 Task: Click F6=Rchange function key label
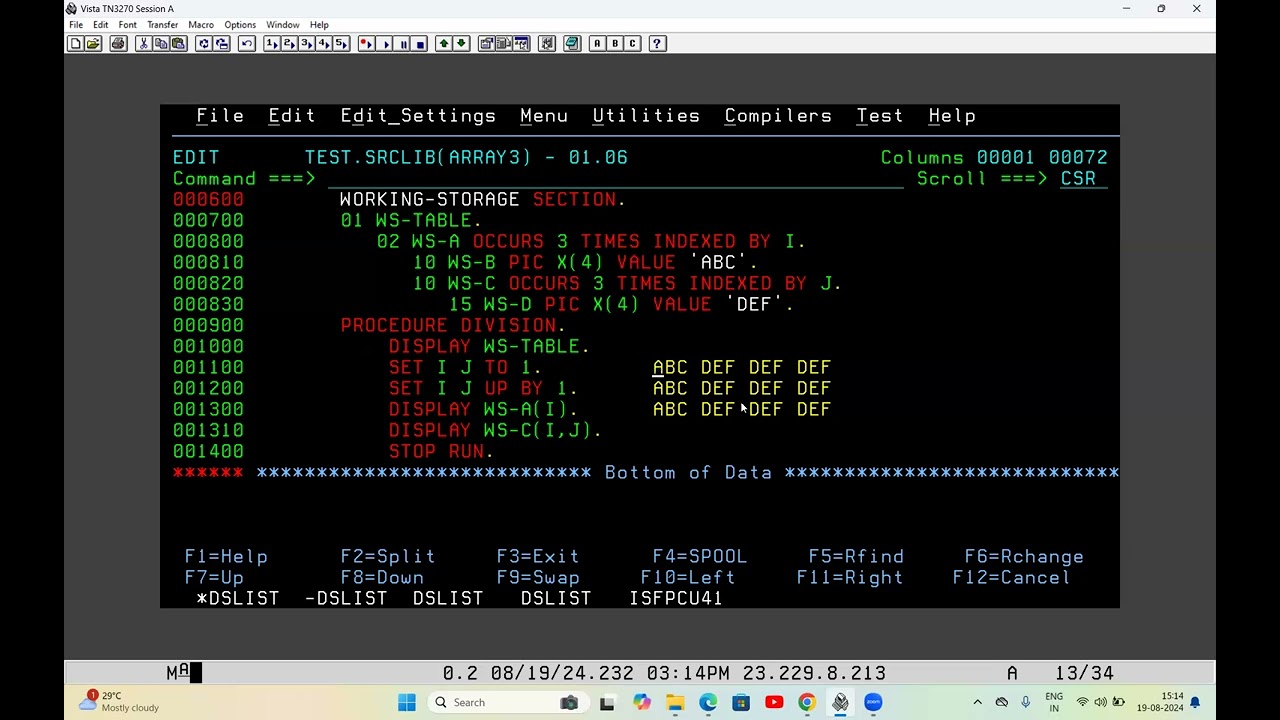(x=1024, y=557)
